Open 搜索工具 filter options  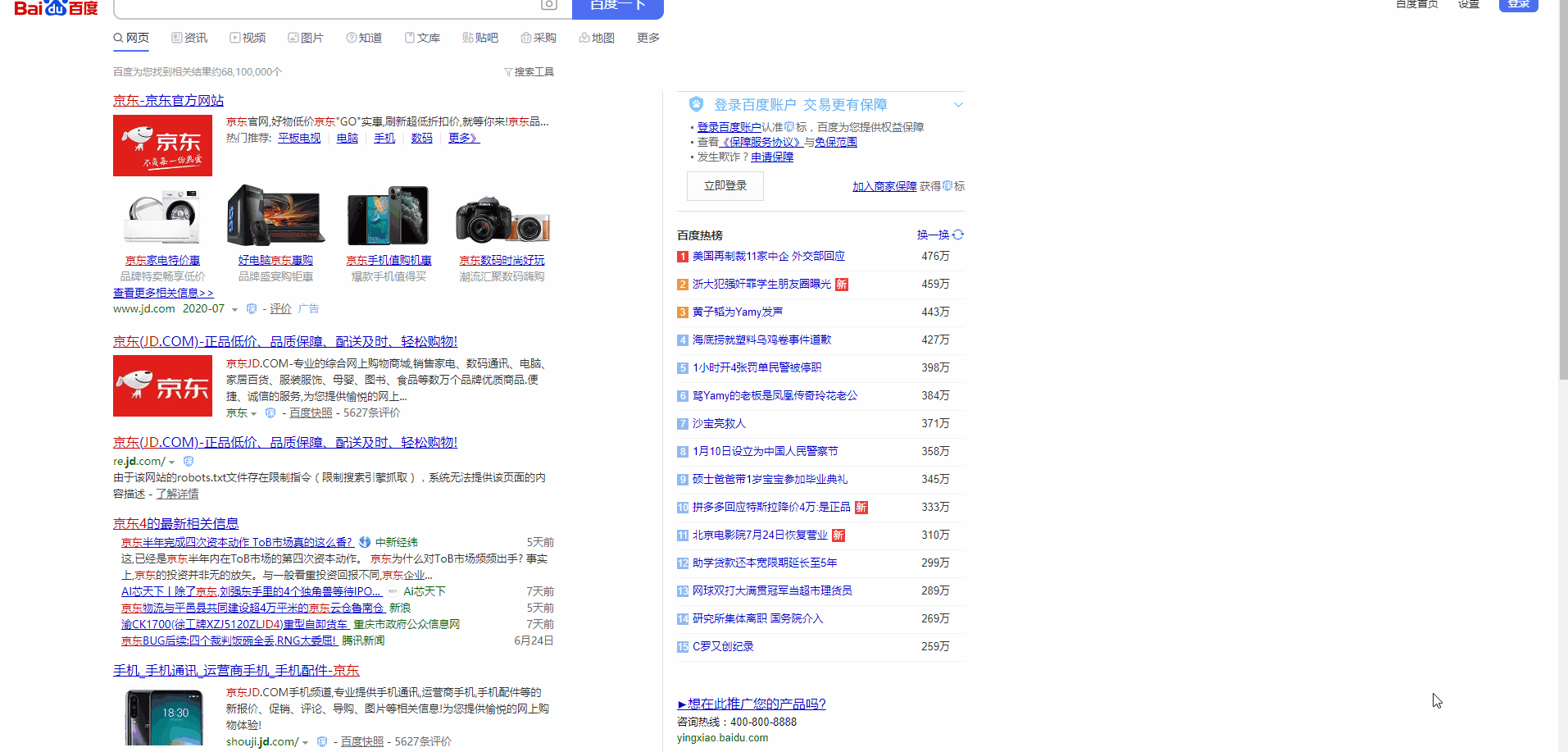(534, 72)
